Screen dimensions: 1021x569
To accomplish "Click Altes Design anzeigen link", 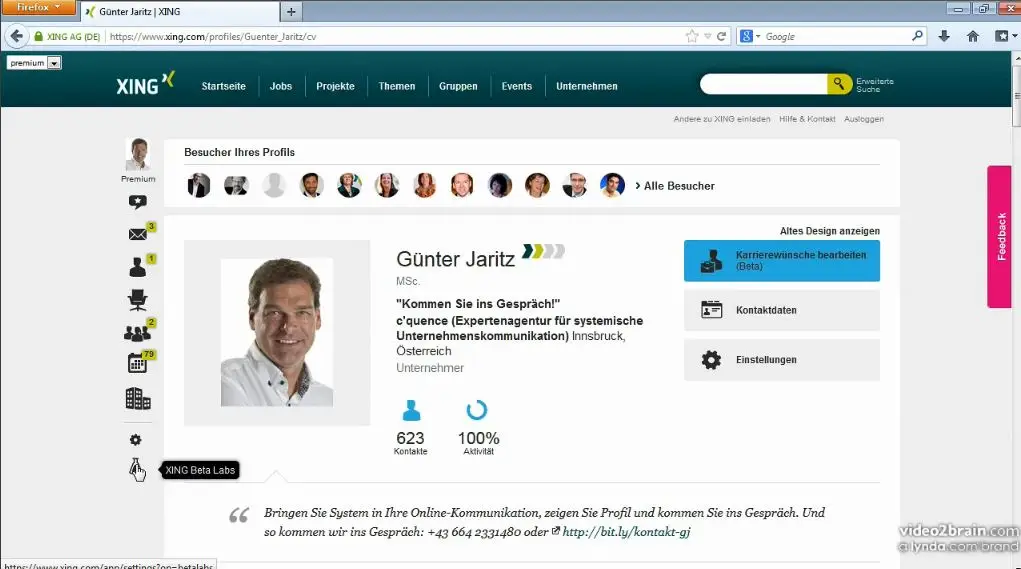I will coord(830,230).
